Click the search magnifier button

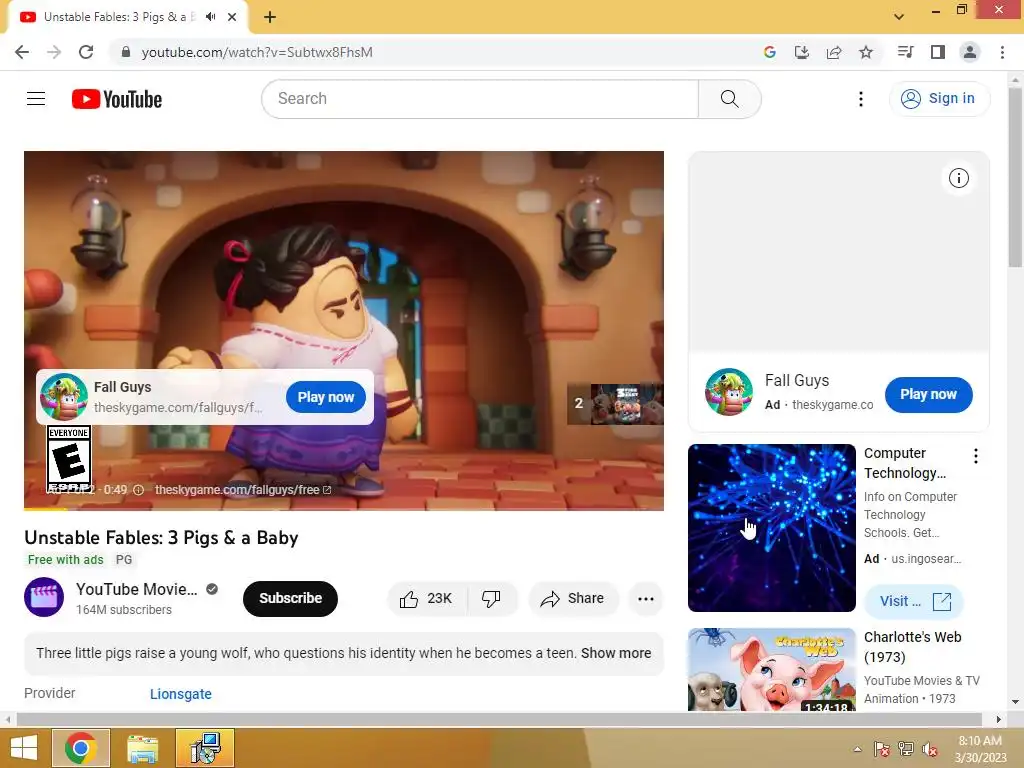729,99
